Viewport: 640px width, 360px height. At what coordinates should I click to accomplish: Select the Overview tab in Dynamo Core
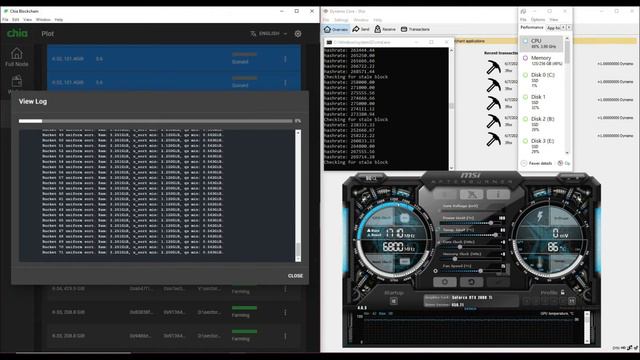336,29
